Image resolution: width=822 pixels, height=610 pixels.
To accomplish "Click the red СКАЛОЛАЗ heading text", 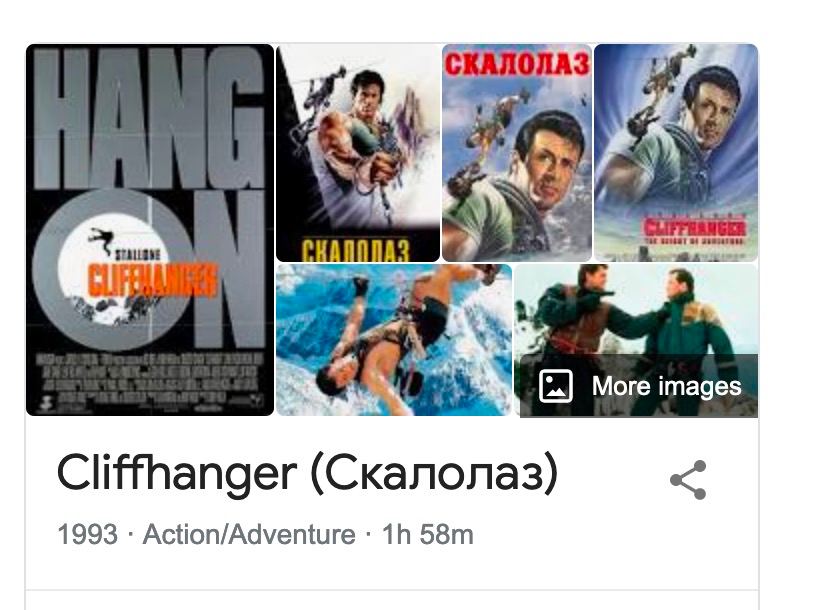I will click(517, 65).
